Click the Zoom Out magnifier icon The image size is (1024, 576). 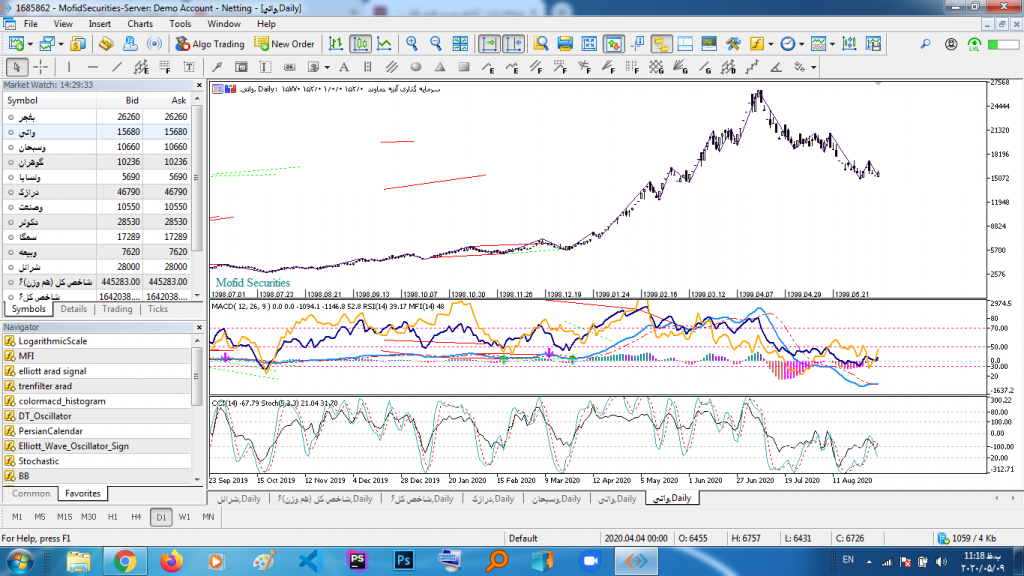(x=434, y=44)
